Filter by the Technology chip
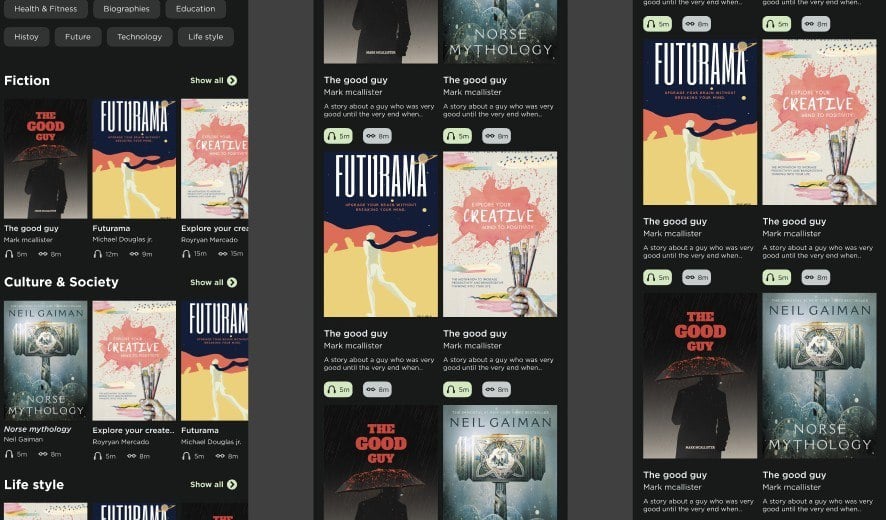Viewport: 886px width, 520px height. click(140, 37)
